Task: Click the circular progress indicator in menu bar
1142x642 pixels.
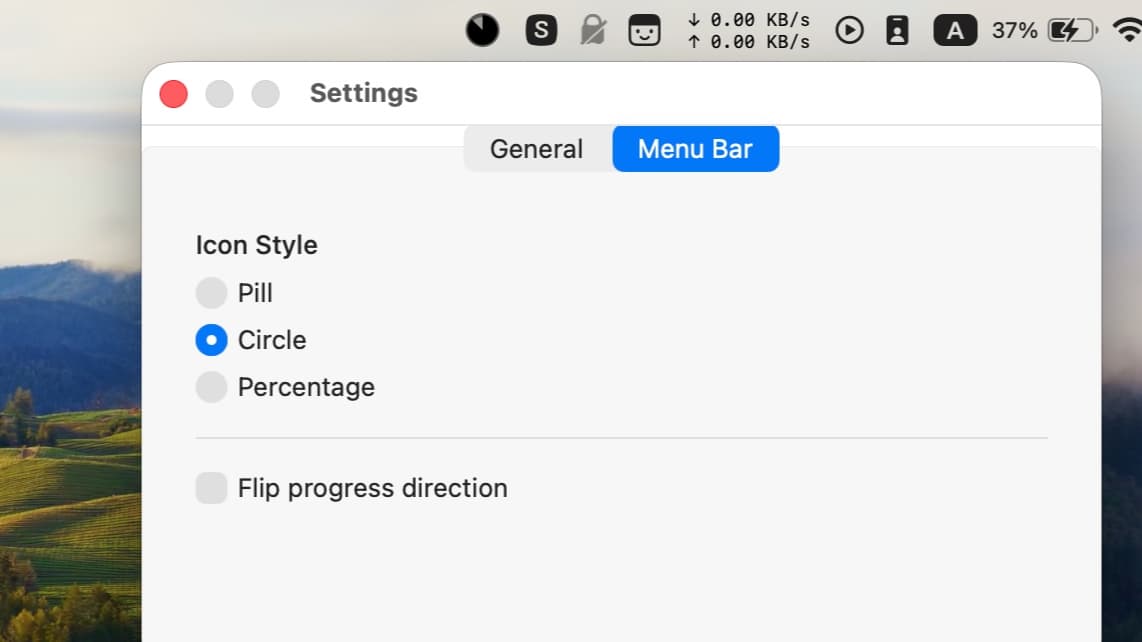Action: [x=482, y=30]
